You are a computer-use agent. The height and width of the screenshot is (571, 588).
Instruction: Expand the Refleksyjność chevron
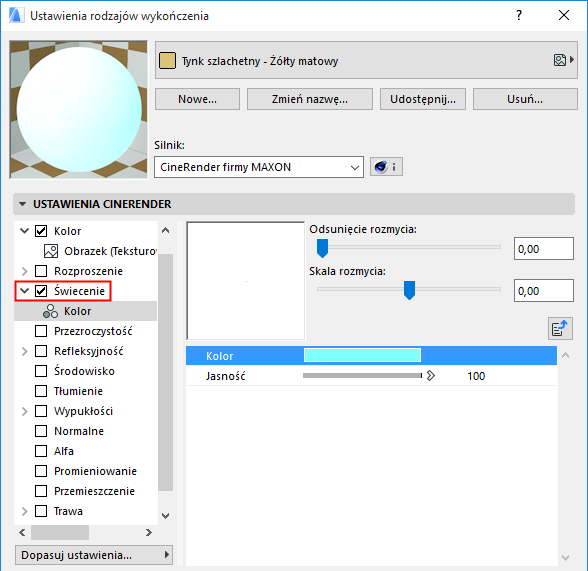click(24, 351)
